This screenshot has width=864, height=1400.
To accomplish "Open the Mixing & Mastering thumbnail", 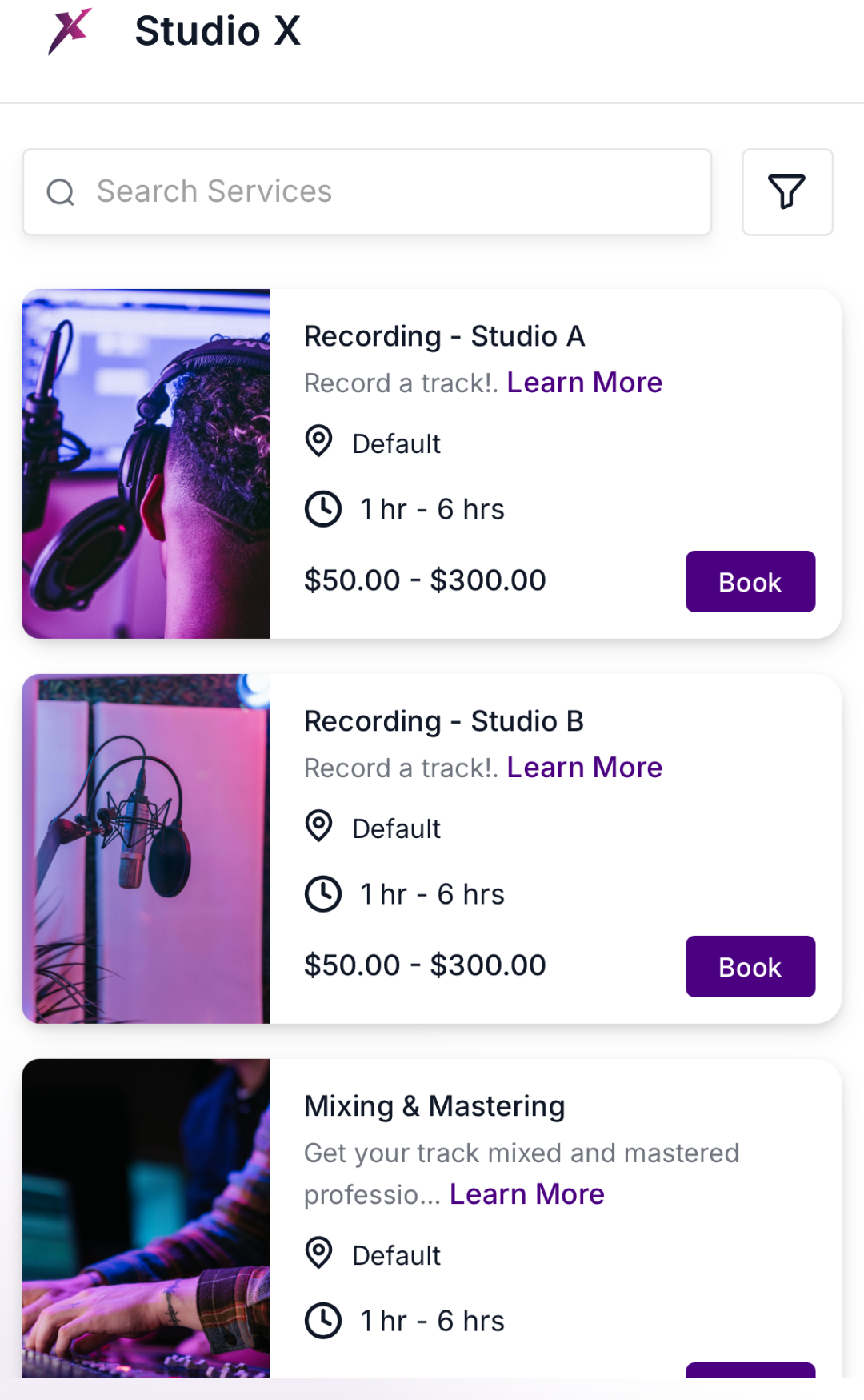I will click(146, 1218).
